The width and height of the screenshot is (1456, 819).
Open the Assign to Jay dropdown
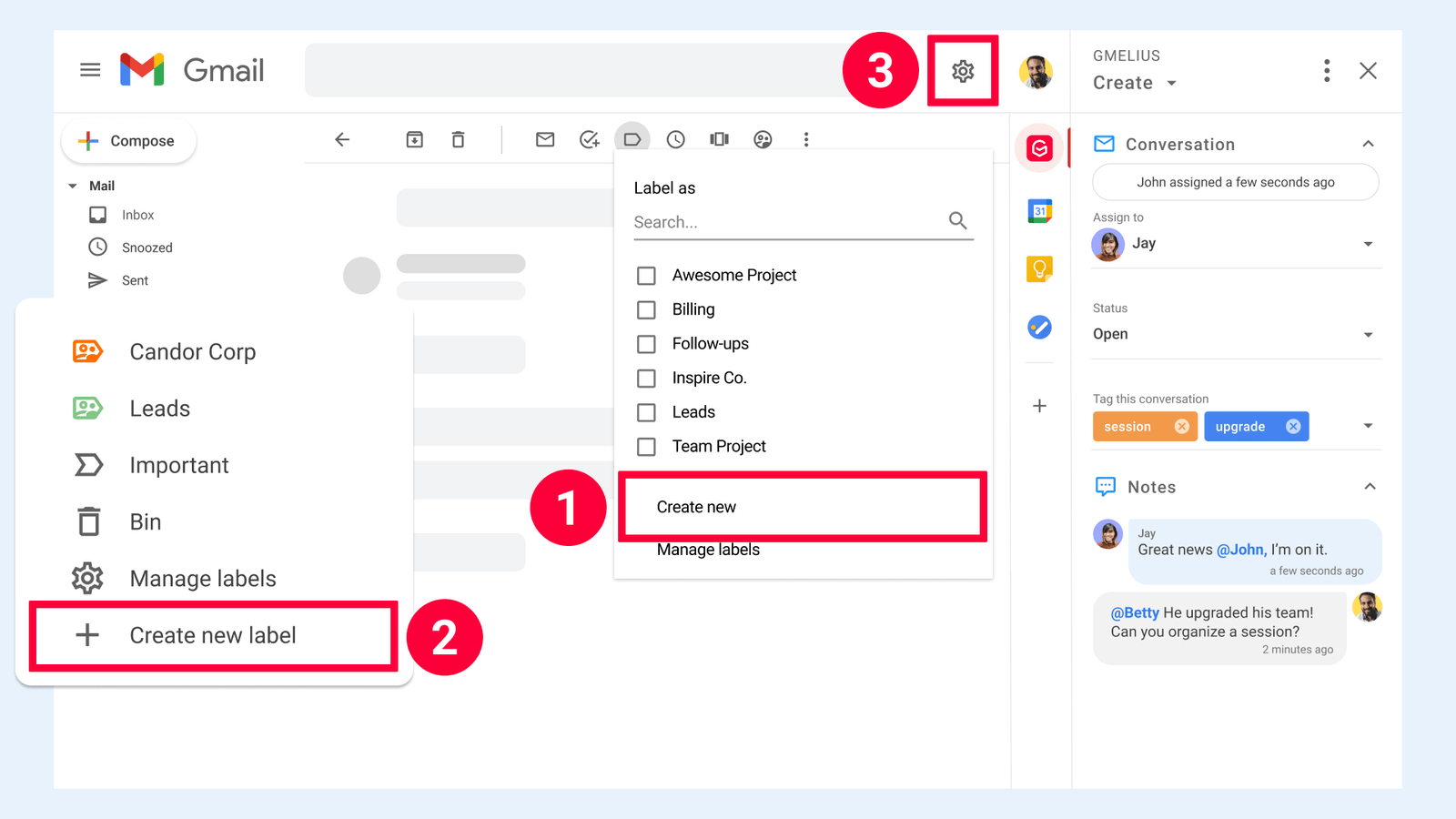(x=1367, y=244)
